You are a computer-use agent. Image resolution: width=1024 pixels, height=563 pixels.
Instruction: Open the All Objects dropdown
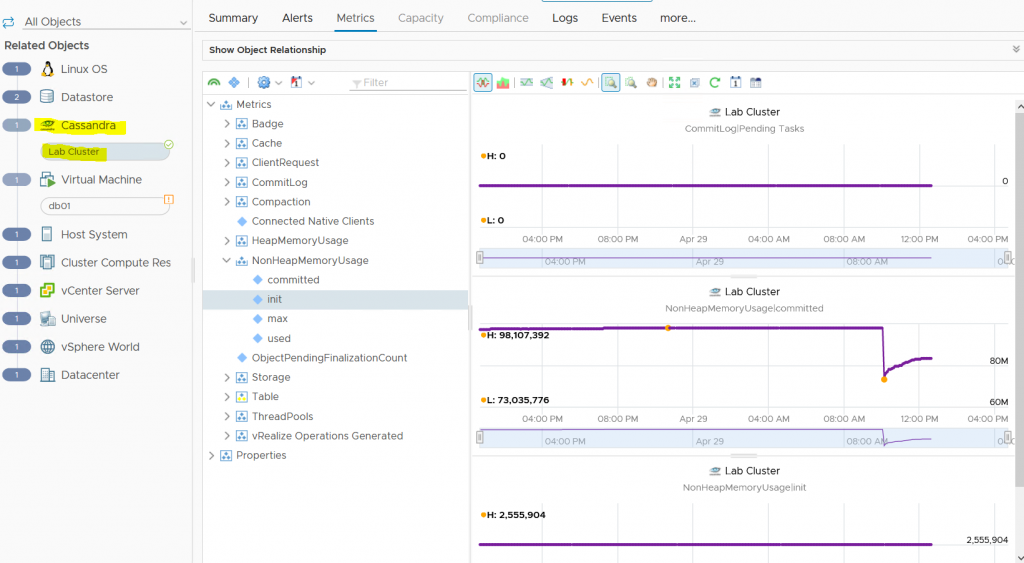tap(105, 22)
